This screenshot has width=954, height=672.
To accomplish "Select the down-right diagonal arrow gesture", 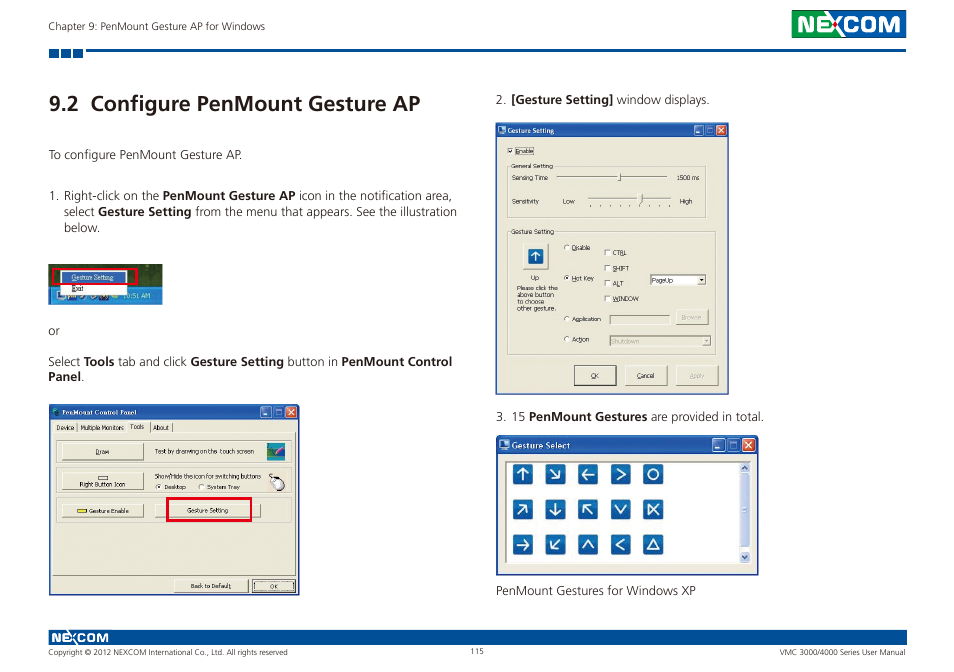I will pos(555,474).
